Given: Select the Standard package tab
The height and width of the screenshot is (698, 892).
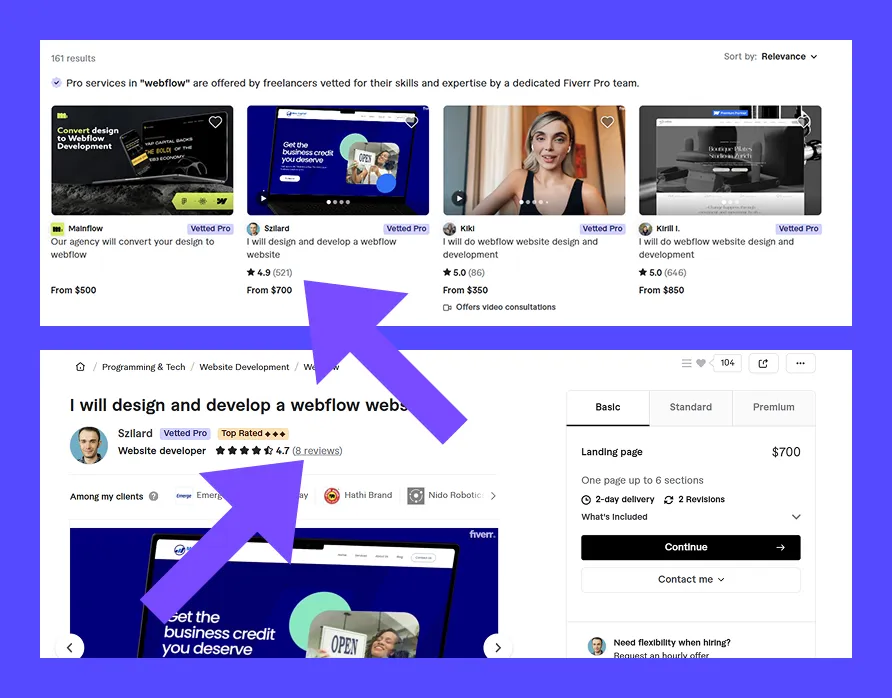Looking at the screenshot, I should coord(691,407).
